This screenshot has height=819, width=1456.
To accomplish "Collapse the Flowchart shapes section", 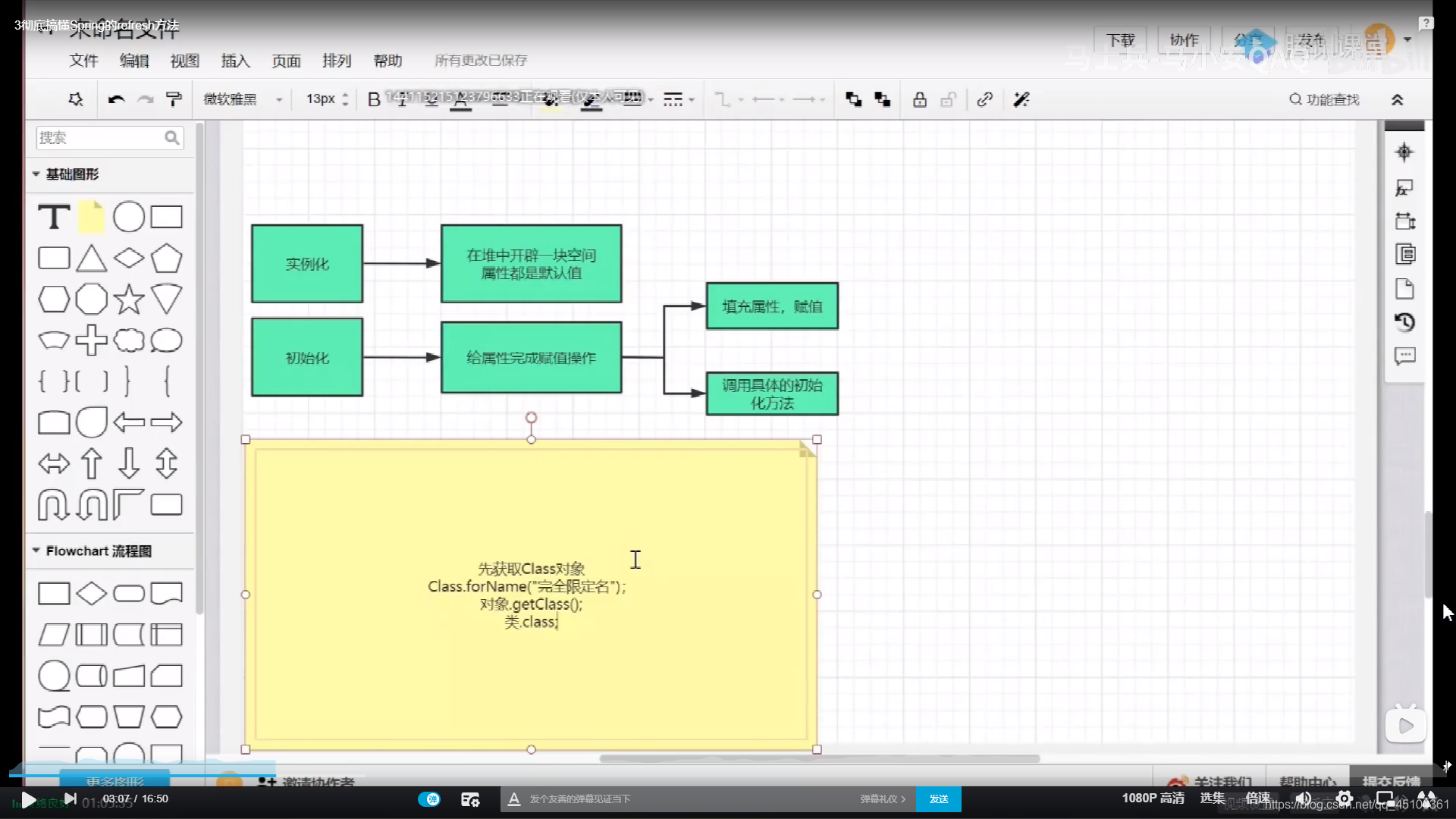I will 36,551.
